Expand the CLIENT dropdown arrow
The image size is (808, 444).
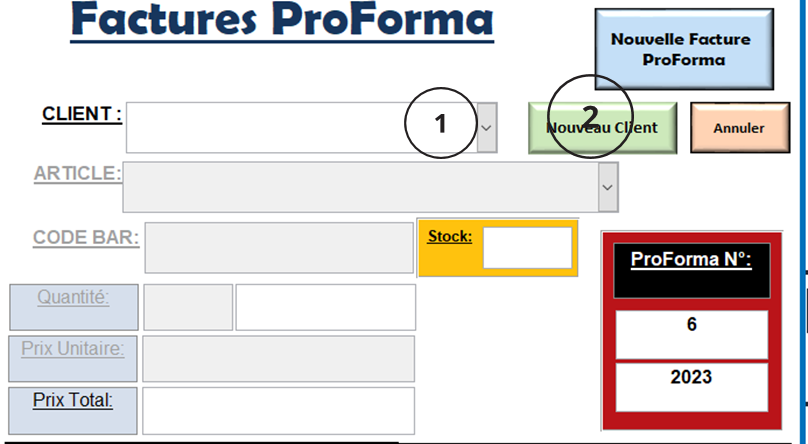click(x=486, y=128)
